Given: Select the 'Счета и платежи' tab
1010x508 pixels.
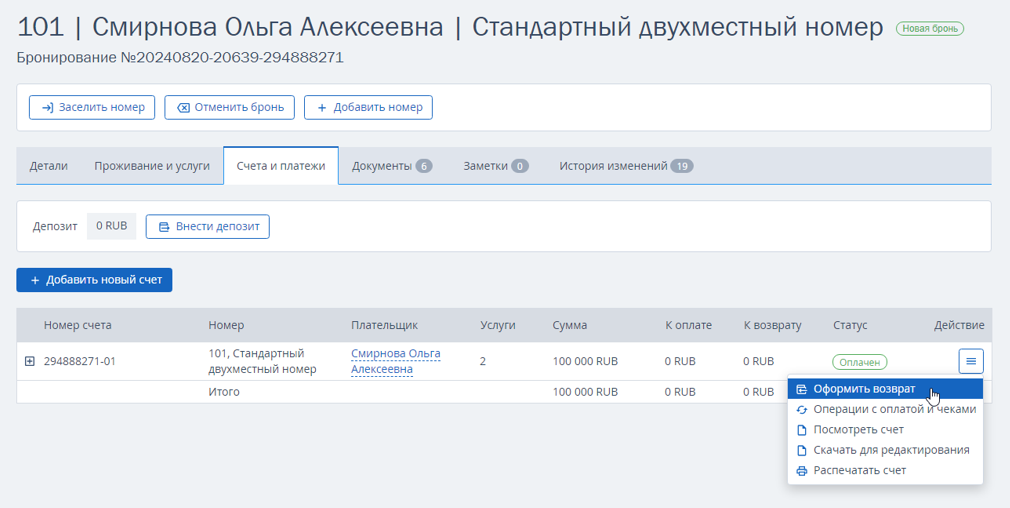Looking at the screenshot, I should [281, 166].
